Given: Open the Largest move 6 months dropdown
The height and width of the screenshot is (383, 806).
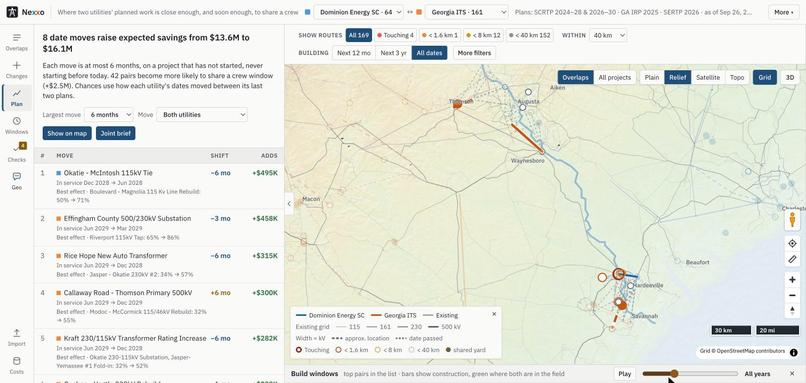Looking at the screenshot, I should click(x=108, y=115).
